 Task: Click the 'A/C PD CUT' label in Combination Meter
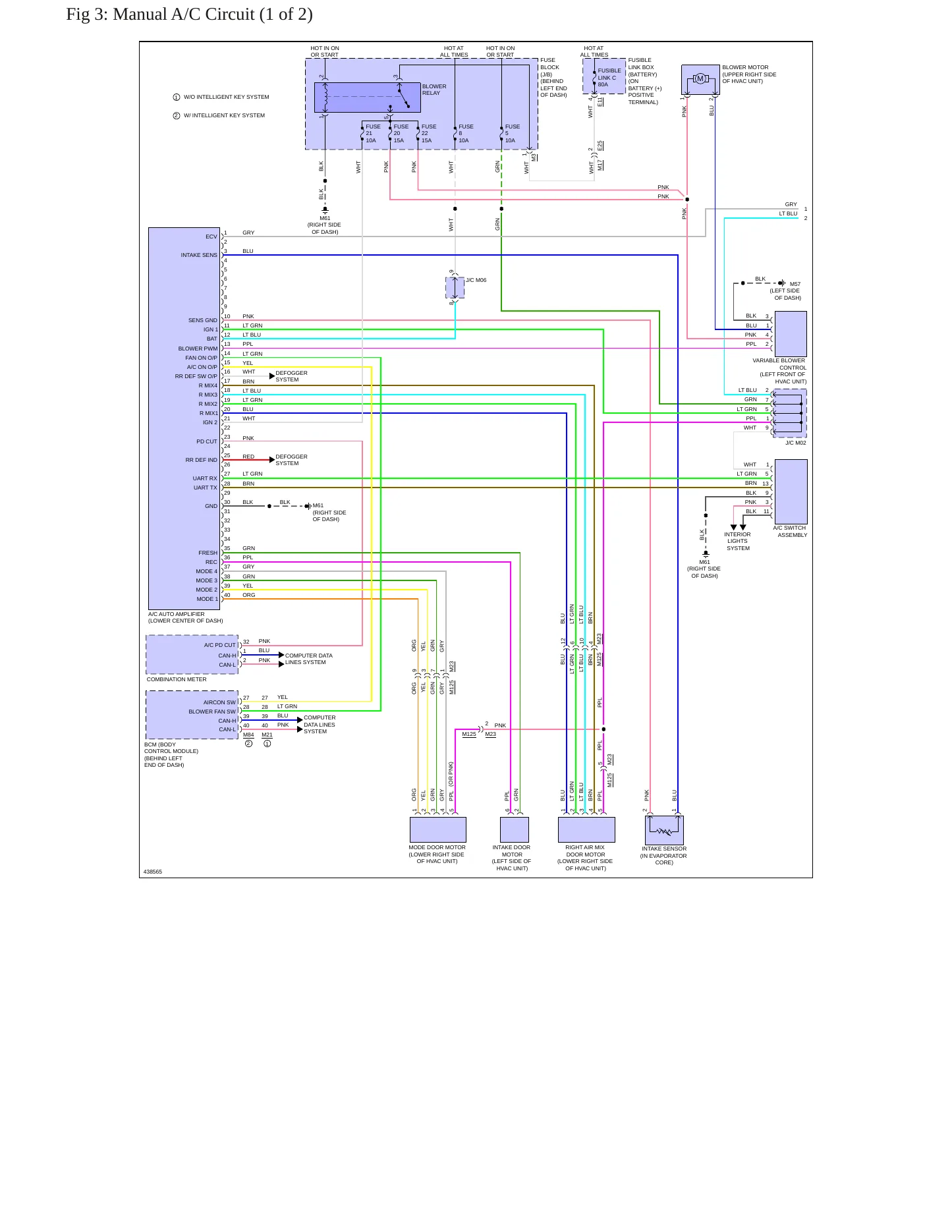pos(219,646)
